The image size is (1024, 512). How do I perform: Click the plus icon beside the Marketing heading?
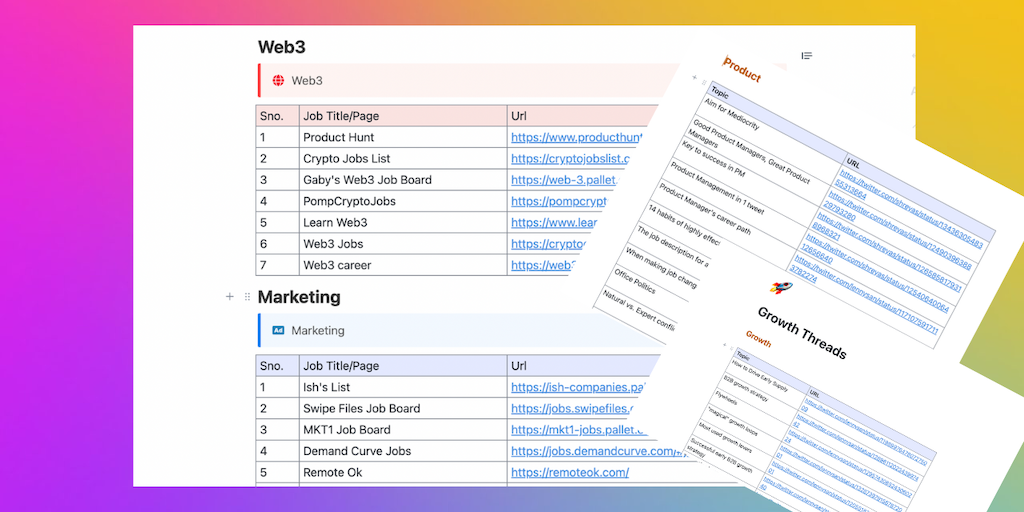(x=229, y=297)
